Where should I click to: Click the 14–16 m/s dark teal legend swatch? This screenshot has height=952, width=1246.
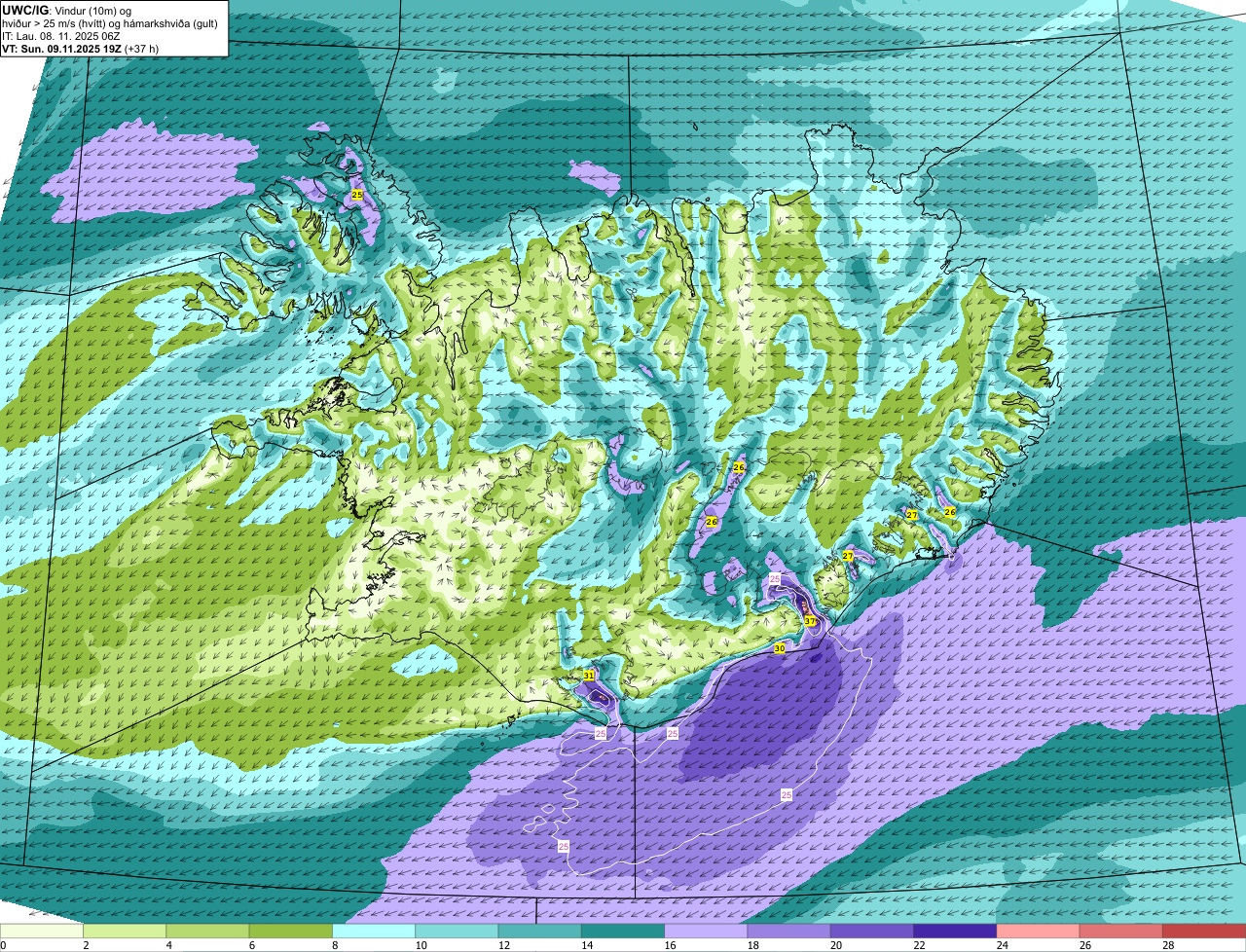click(x=623, y=931)
